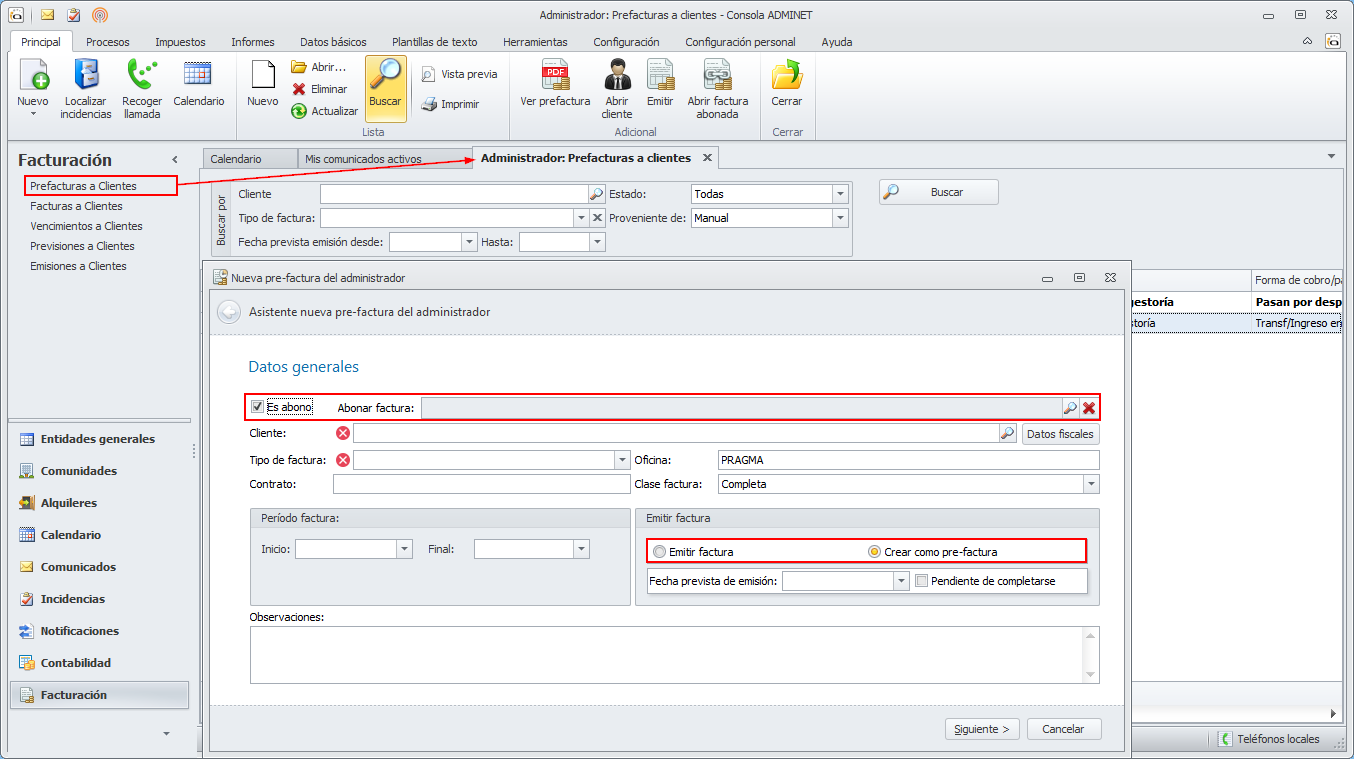
Task: Click the orange broadcast icon in title bar
Action: pos(99,15)
